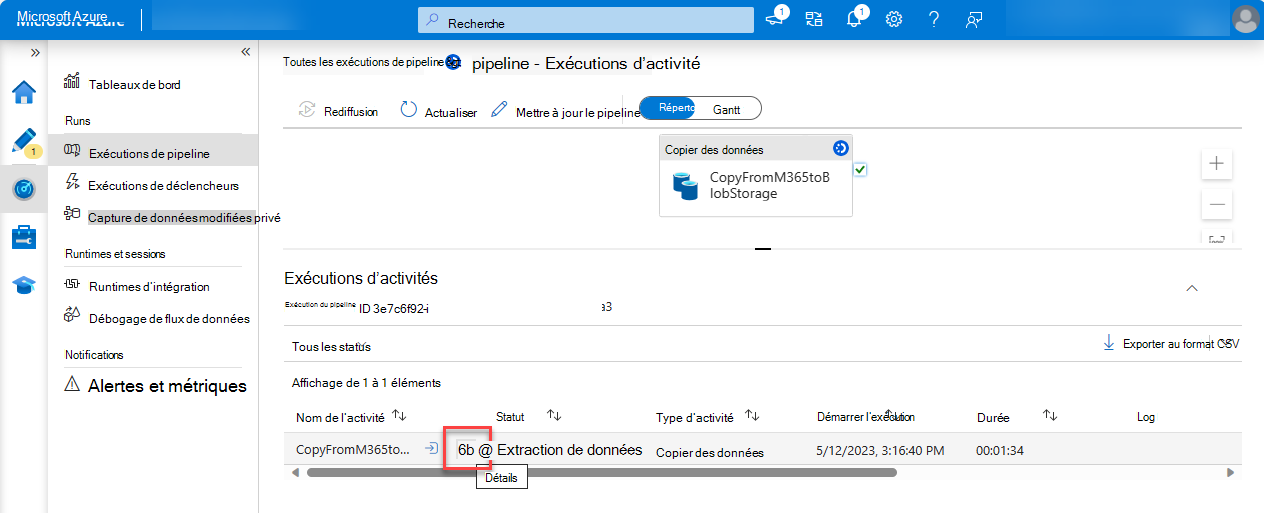Click the left arrow of the horizontal scrollbar
1264x513 pixels.
[x=295, y=472]
